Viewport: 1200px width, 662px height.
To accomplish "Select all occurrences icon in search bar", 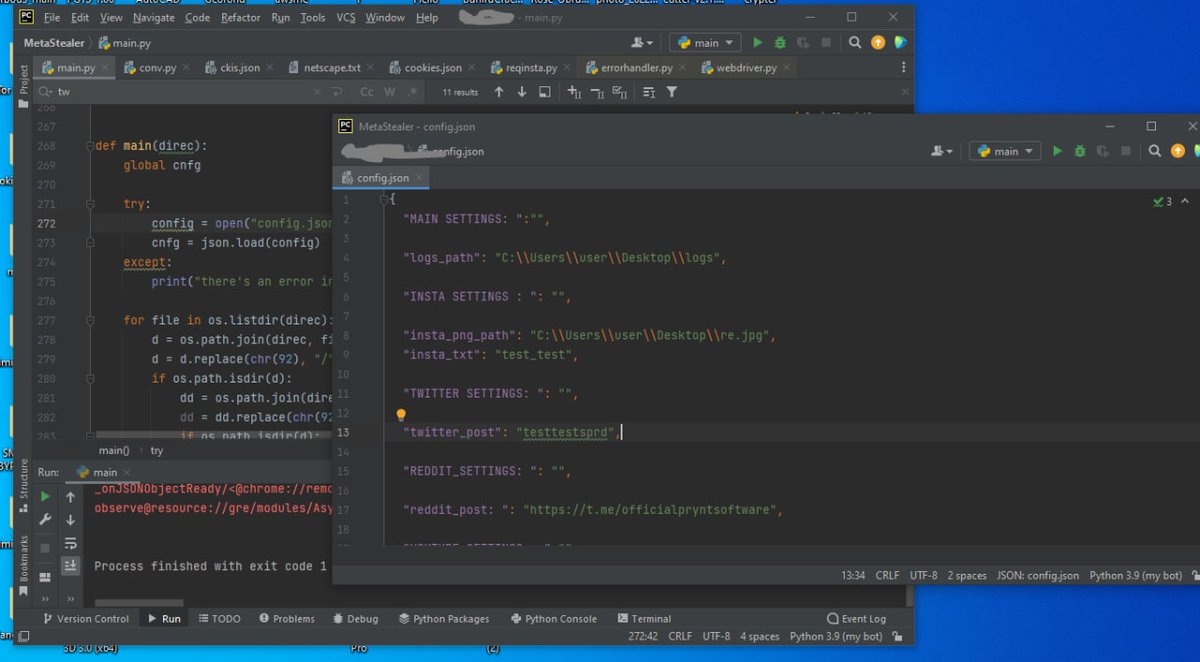I will pyautogui.click(x=620, y=92).
